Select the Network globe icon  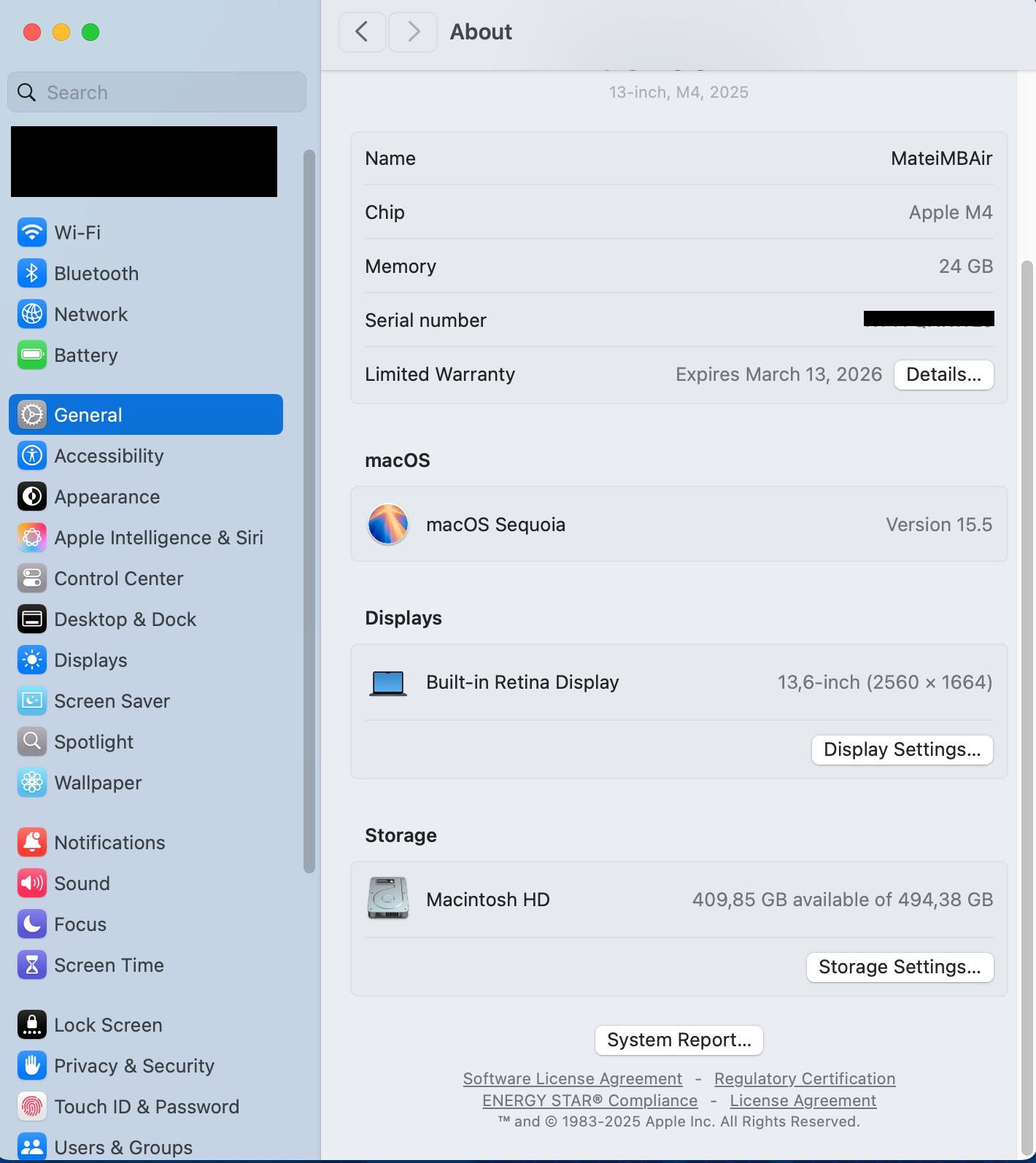pos(32,314)
